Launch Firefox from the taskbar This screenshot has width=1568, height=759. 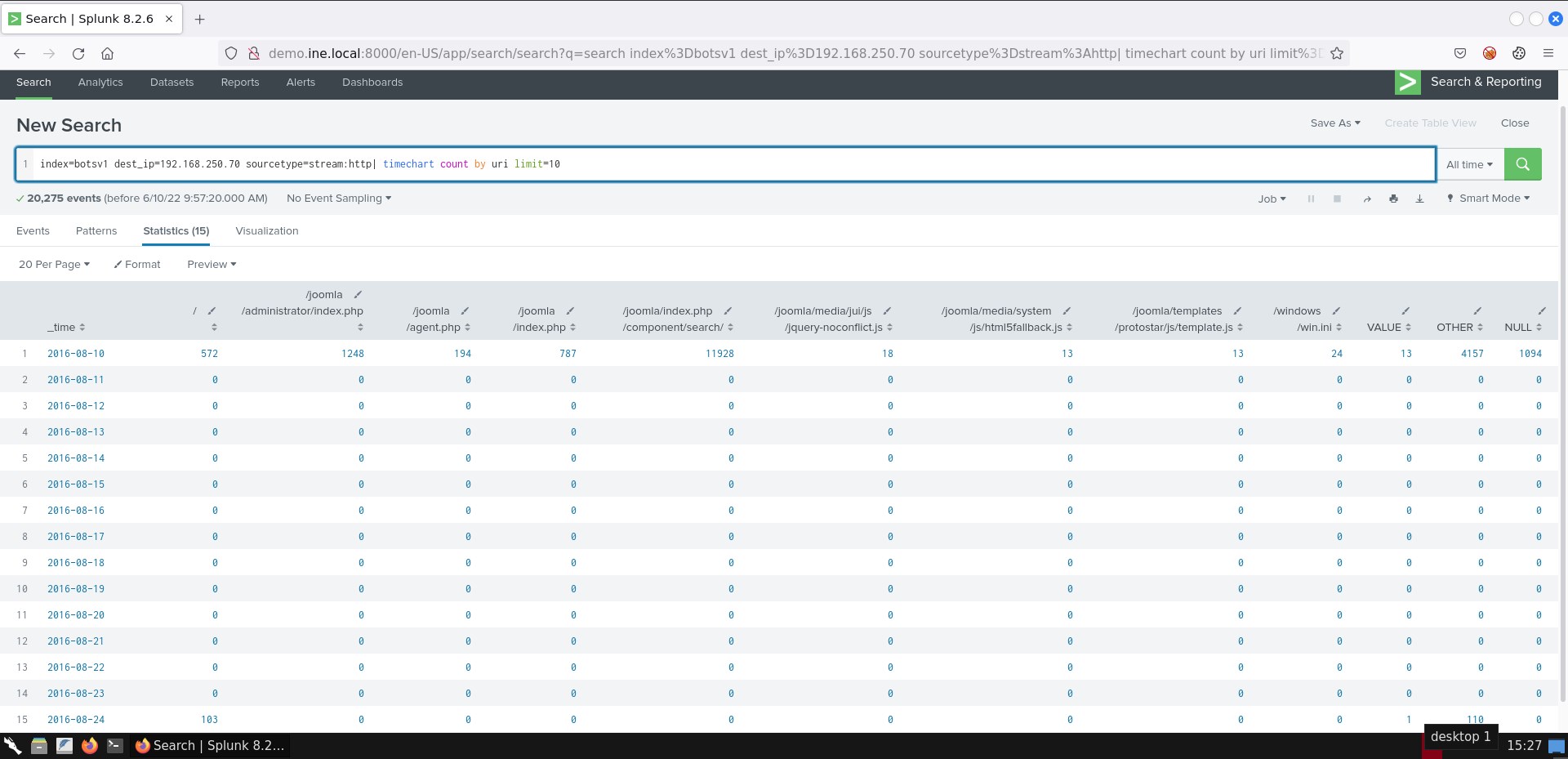pyautogui.click(x=90, y=745)
